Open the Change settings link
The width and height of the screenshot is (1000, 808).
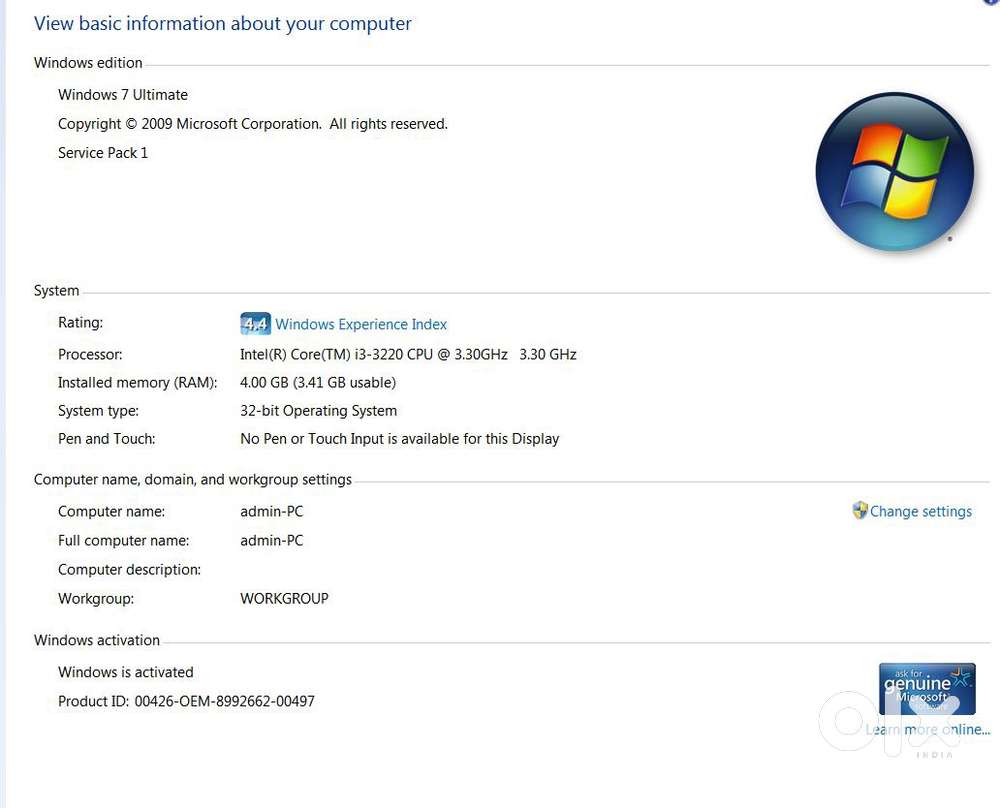920,511
